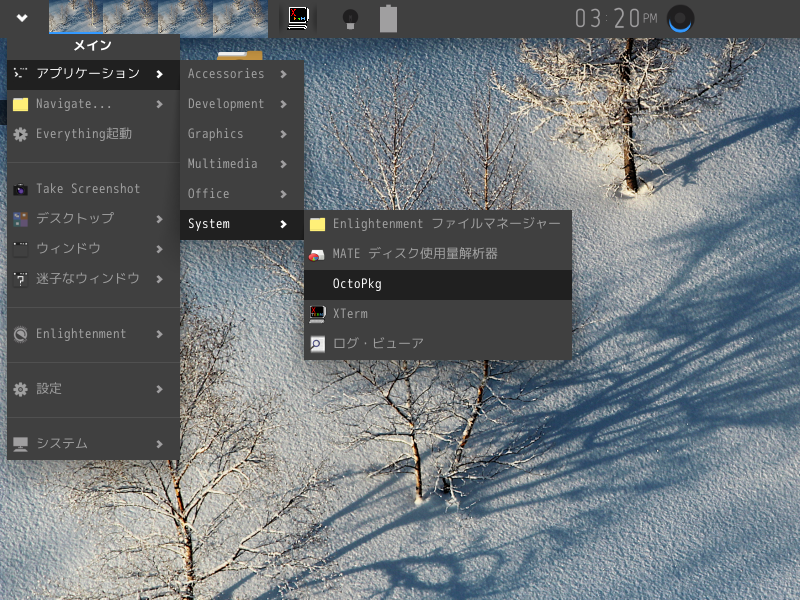Viewport: 800px width, 600px height.
Task: Open the 03:20 PM clock gadget
Action: coord(616,19)
